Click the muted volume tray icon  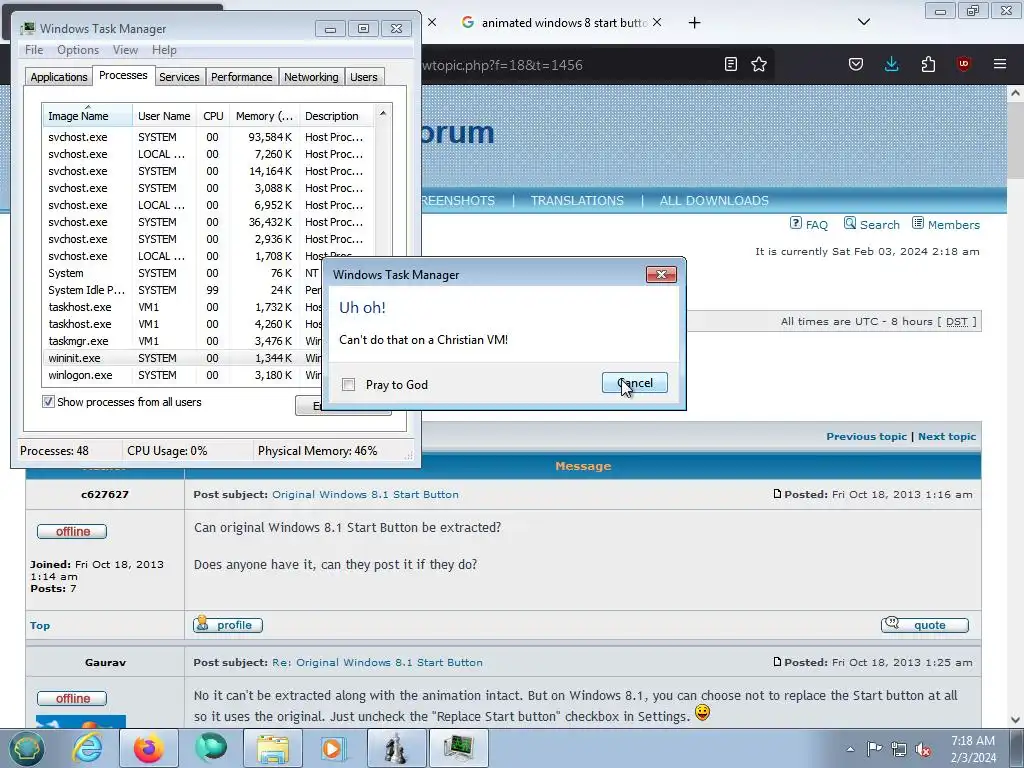tap(923, 749)
